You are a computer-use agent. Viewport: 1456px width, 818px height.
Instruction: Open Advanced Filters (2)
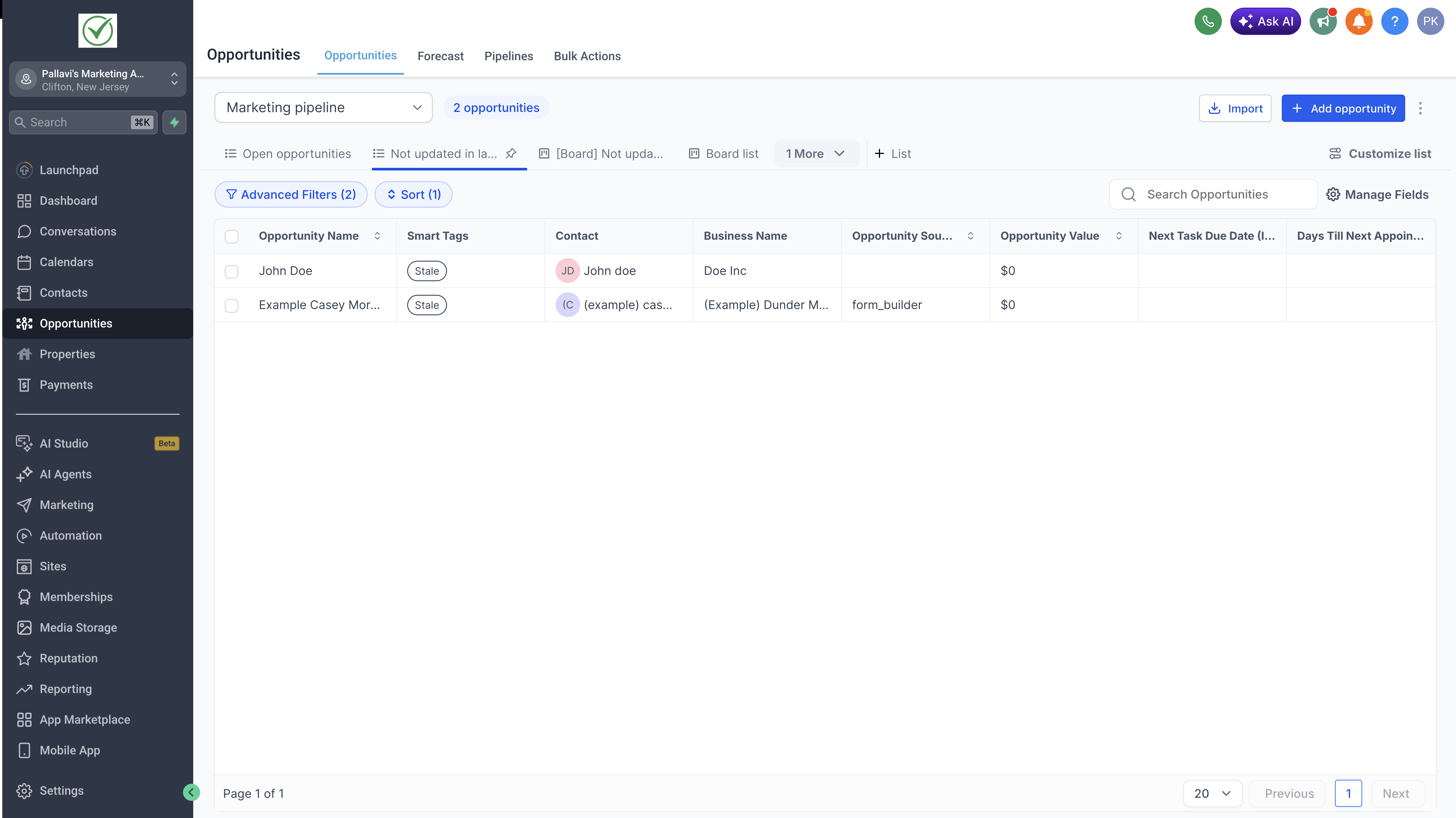tap(290, 194)
